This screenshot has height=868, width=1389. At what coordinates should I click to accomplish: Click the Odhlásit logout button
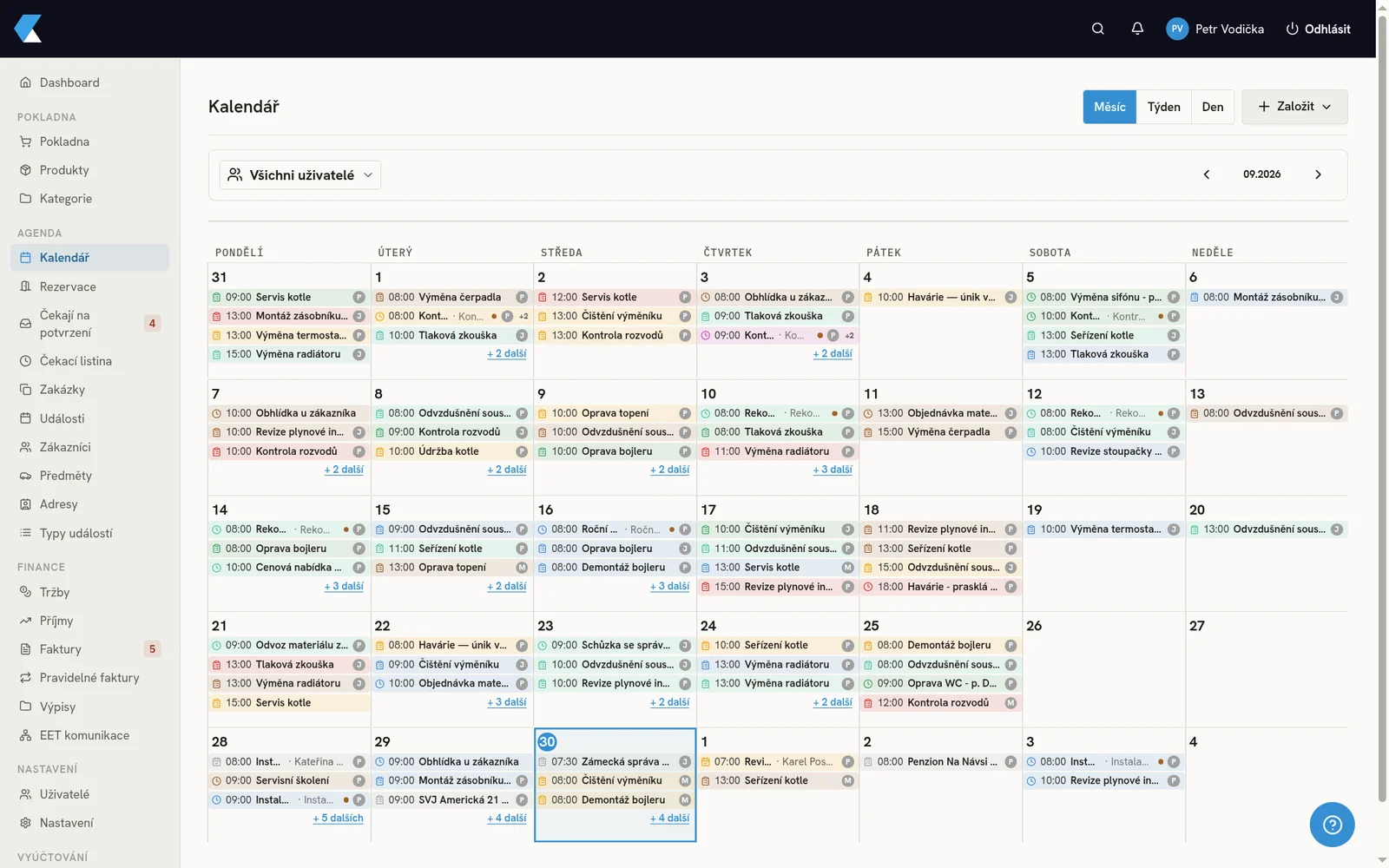click(x=1318, y=29)
